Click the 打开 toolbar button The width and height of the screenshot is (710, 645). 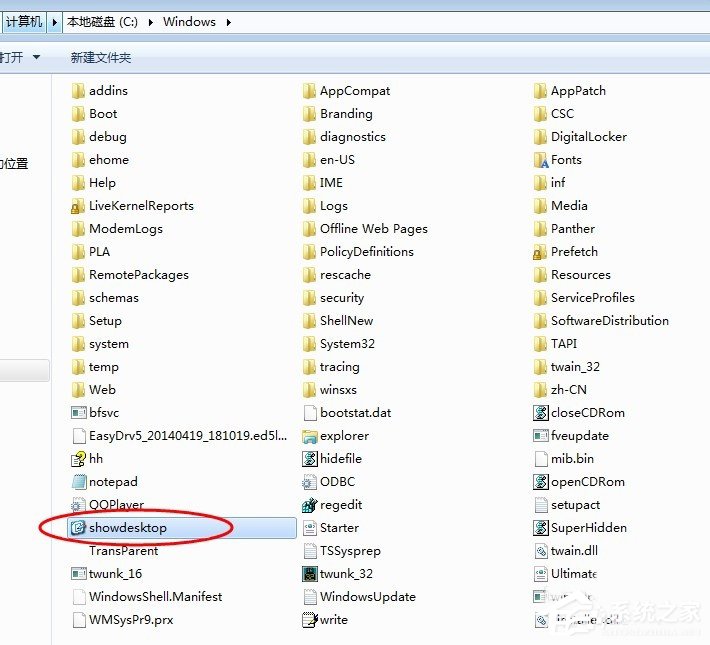click(11, 58)
